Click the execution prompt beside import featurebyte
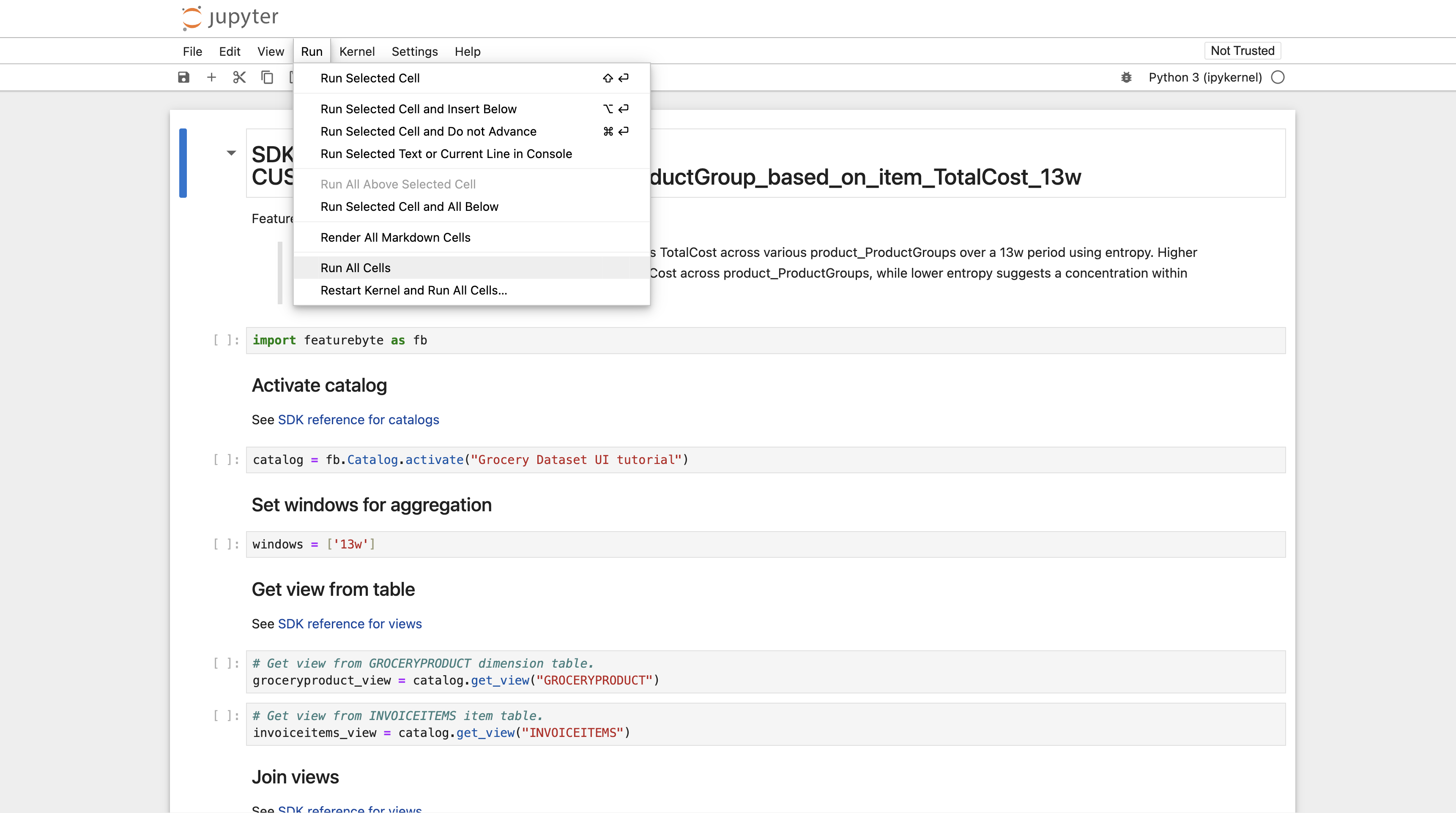The height and width of the screenshot is (813, 1456). pyautogui.click(x=226, y=340)
